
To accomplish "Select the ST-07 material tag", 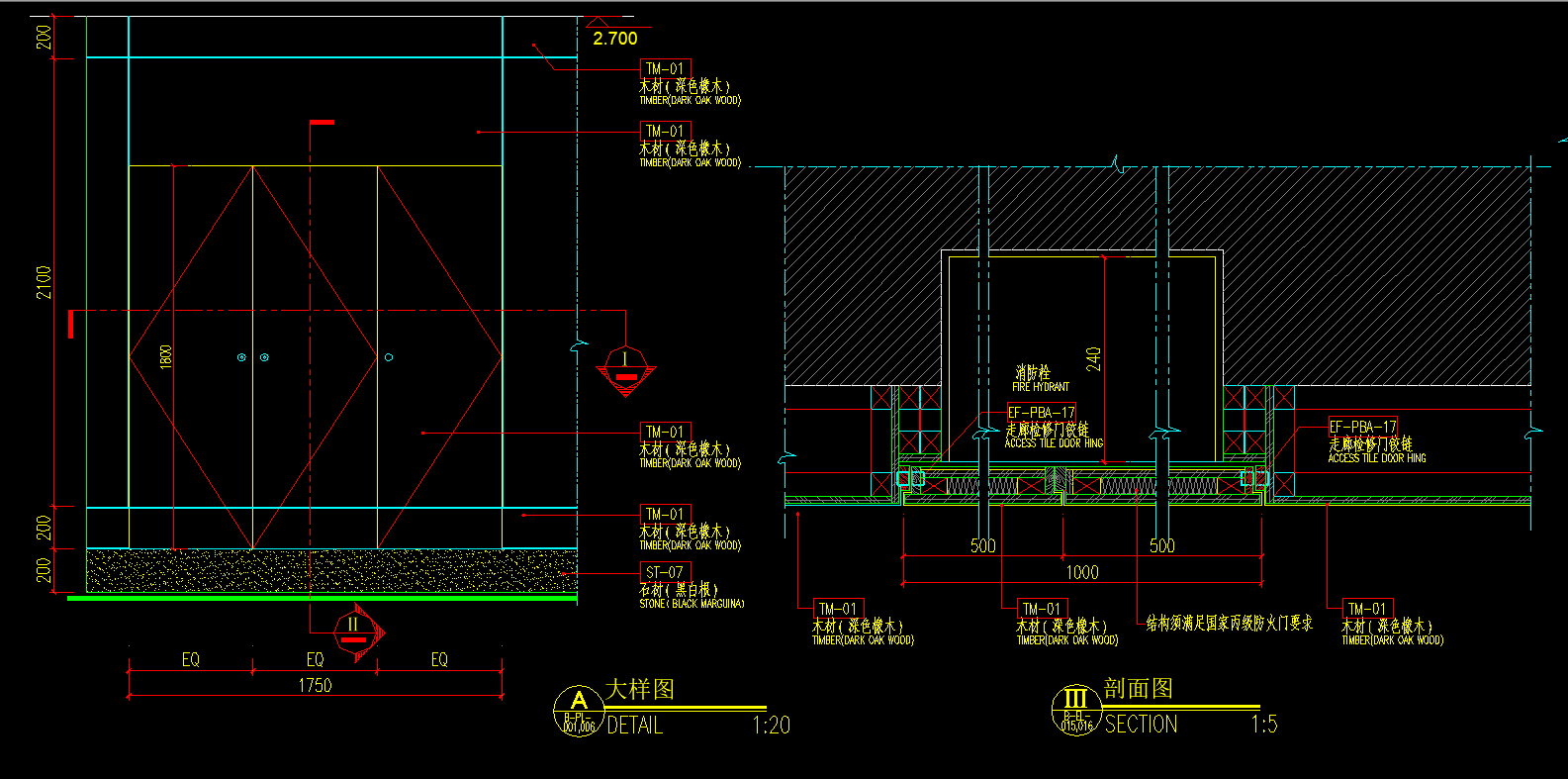I will 665,572.
